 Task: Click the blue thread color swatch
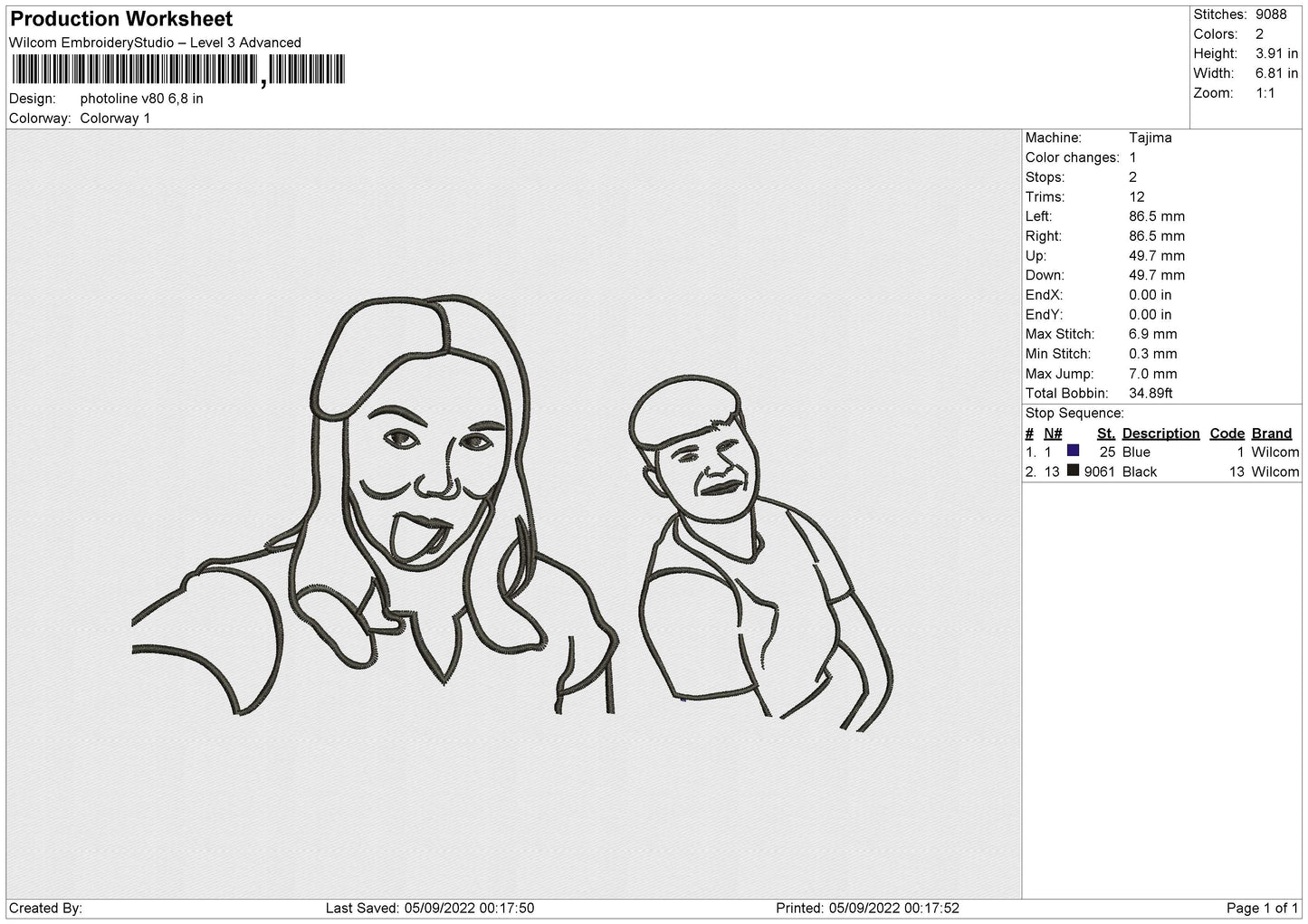point(1073,451)
